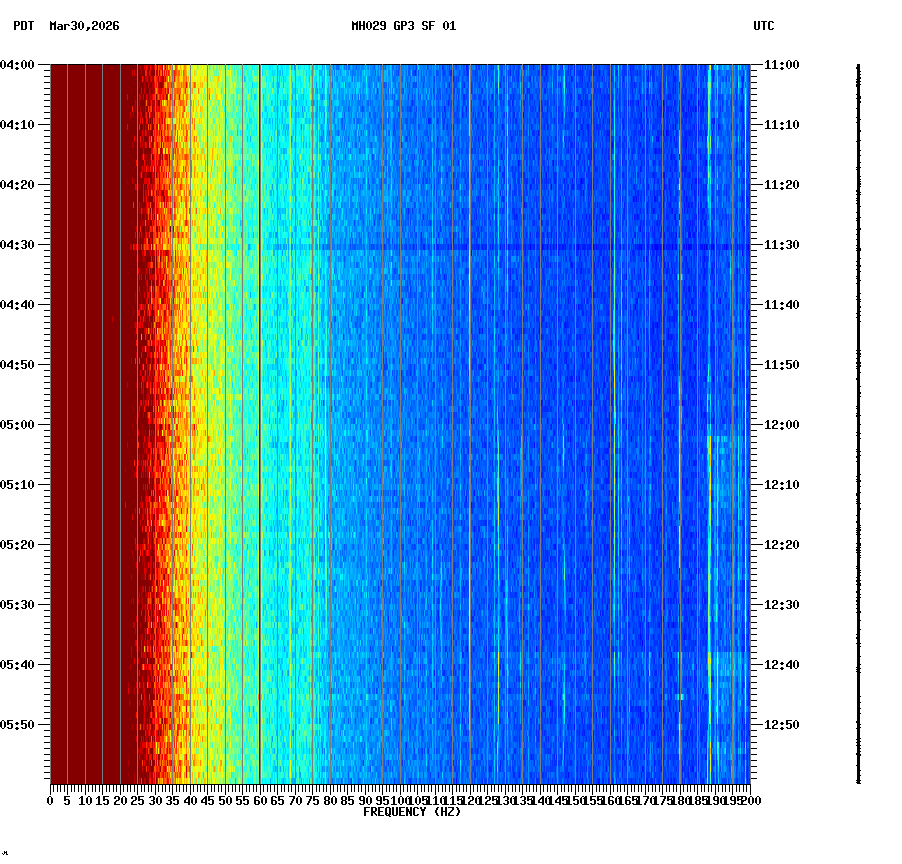The image size is (902, 864).
Task: Select the 100 Hz frequency tick
Action: pos(399,800)
